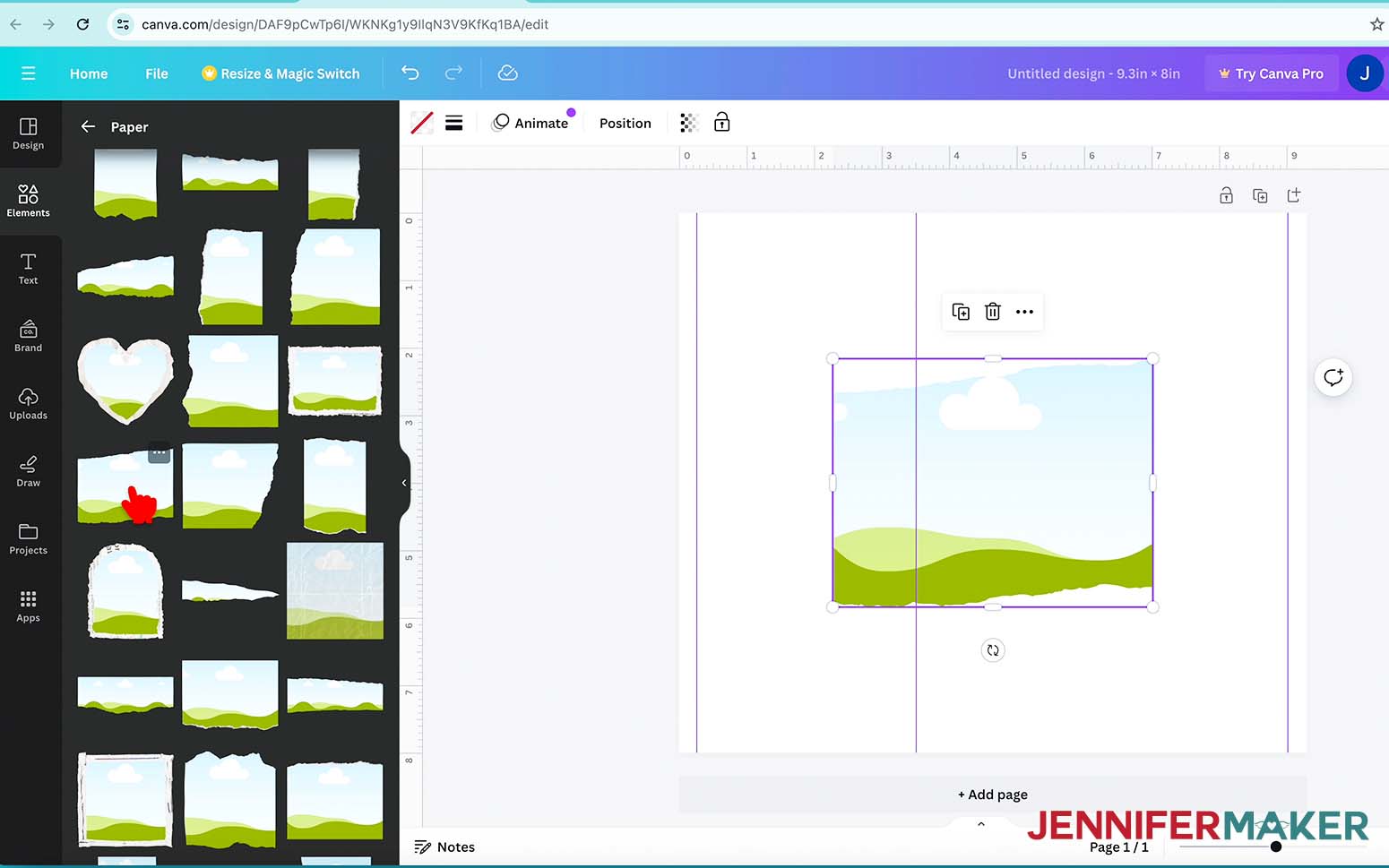This screenshot has height=868, width=1389.
Task: Duplicate the selected frame from floating toolbar
Action: pos(961,312)
